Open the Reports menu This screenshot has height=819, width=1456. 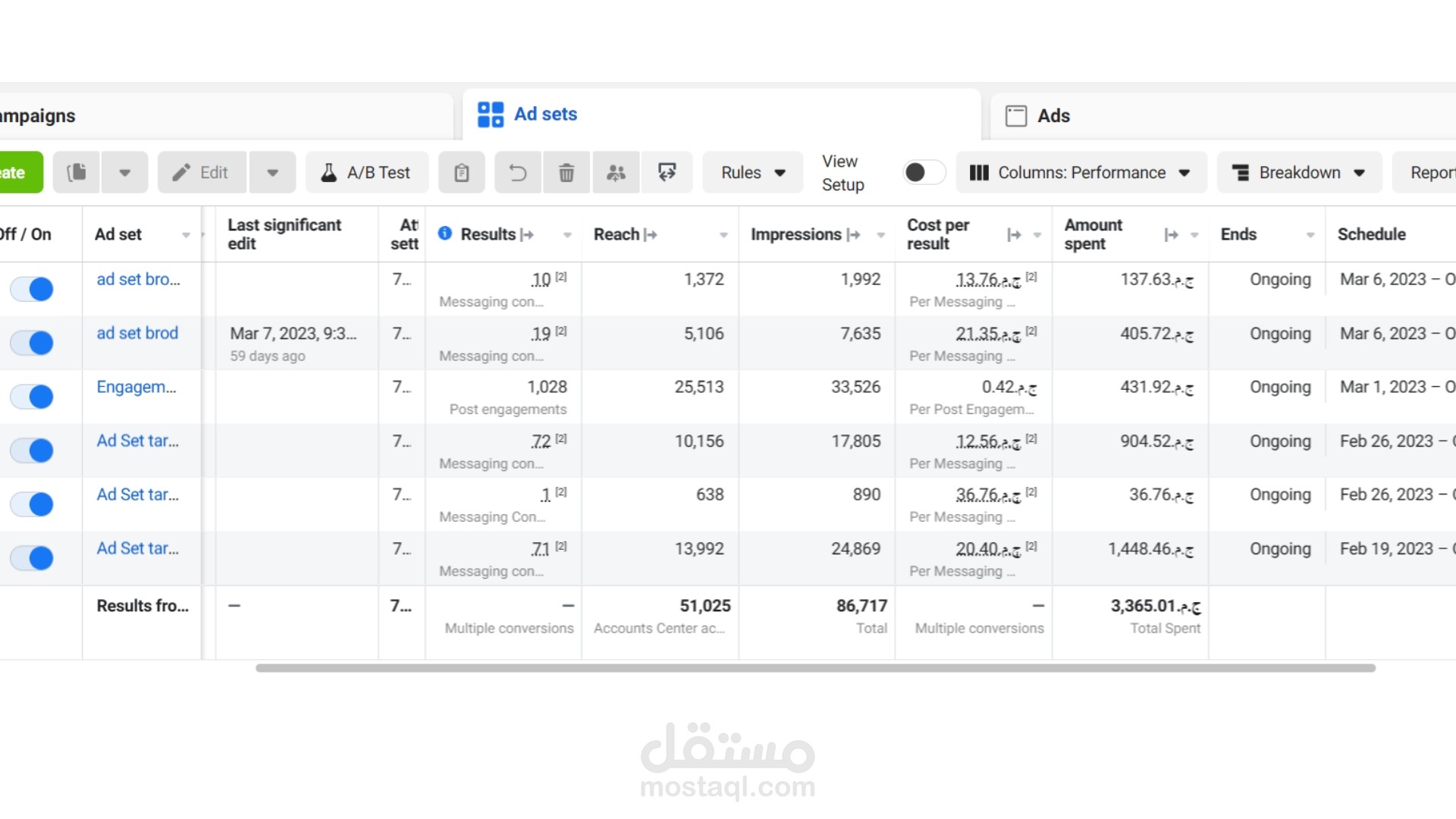1426,173
